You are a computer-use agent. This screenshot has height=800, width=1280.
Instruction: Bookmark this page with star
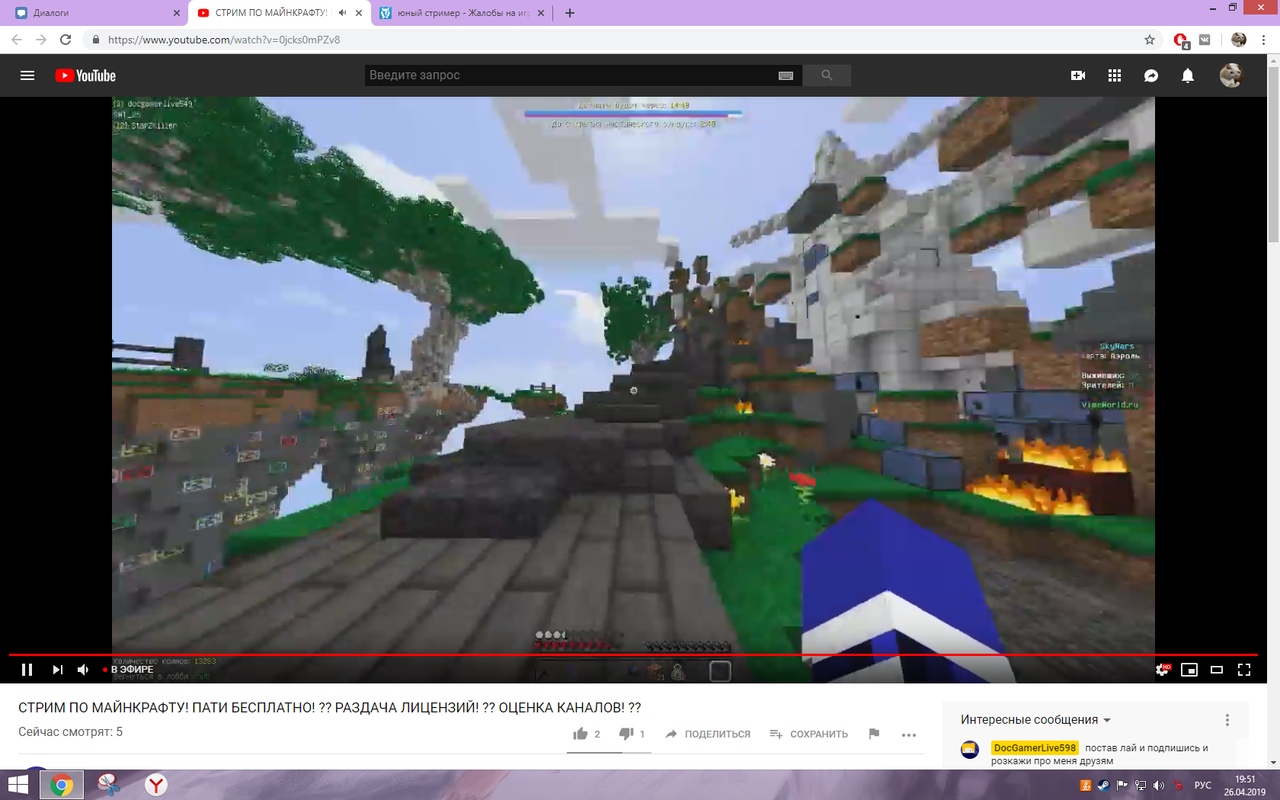[1150, 40]
